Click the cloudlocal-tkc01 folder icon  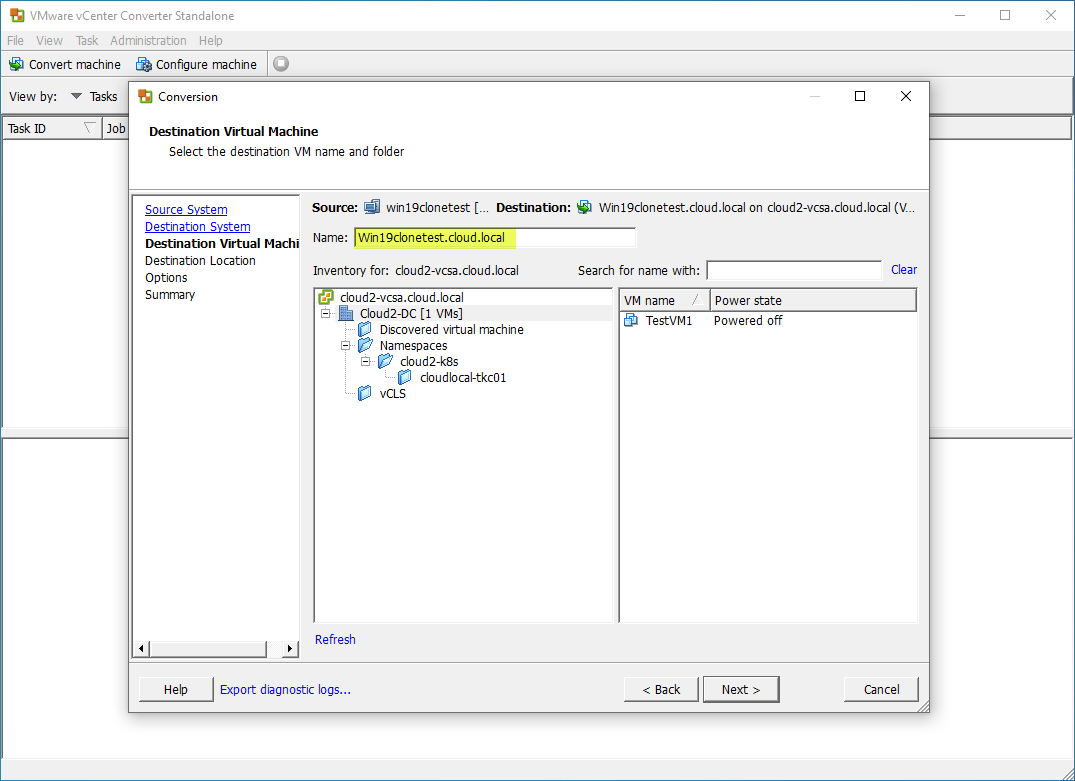[405, 377]
